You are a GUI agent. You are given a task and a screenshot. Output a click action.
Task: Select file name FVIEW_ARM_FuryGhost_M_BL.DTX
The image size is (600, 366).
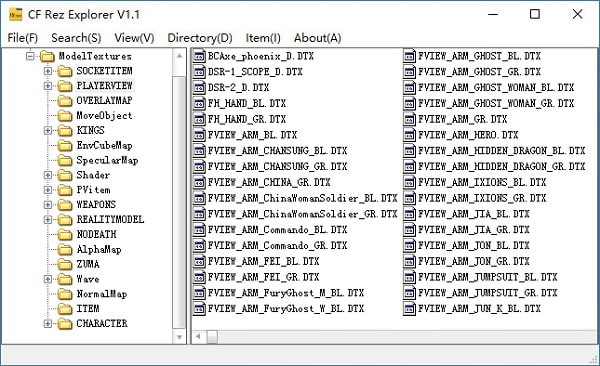tap(286, 293)
